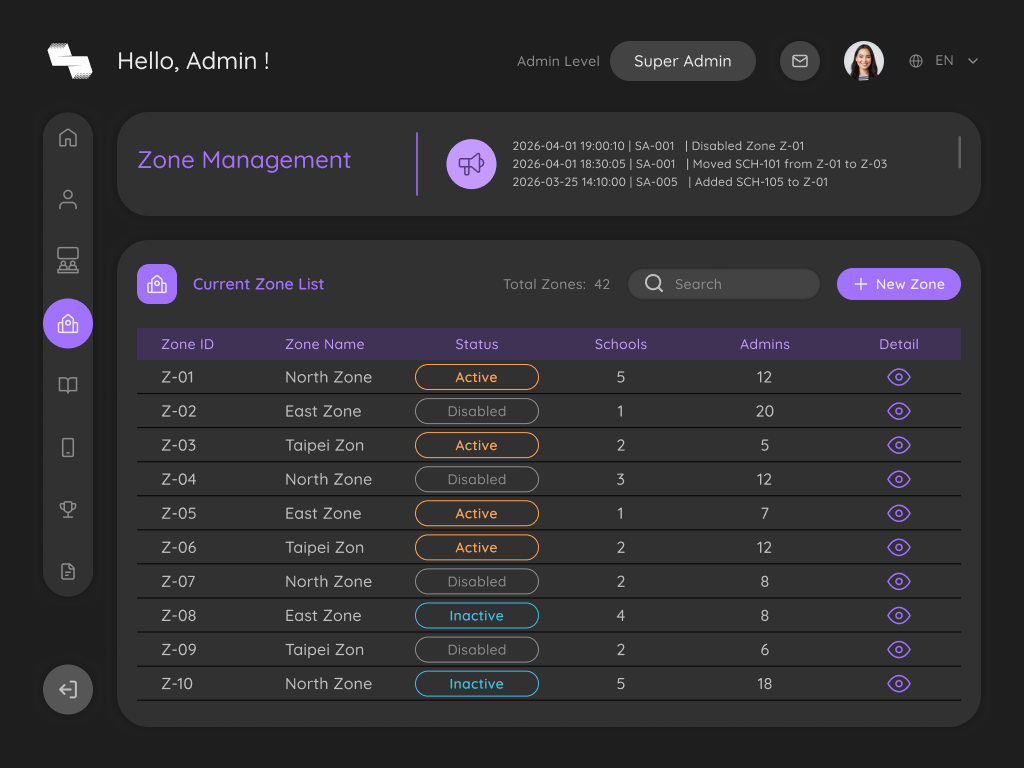Click the Active status of Z-05

point(477,513)
